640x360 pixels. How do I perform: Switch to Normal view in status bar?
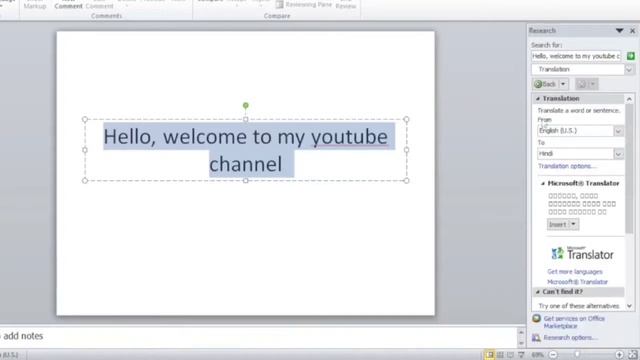click(x=489, y=355)
